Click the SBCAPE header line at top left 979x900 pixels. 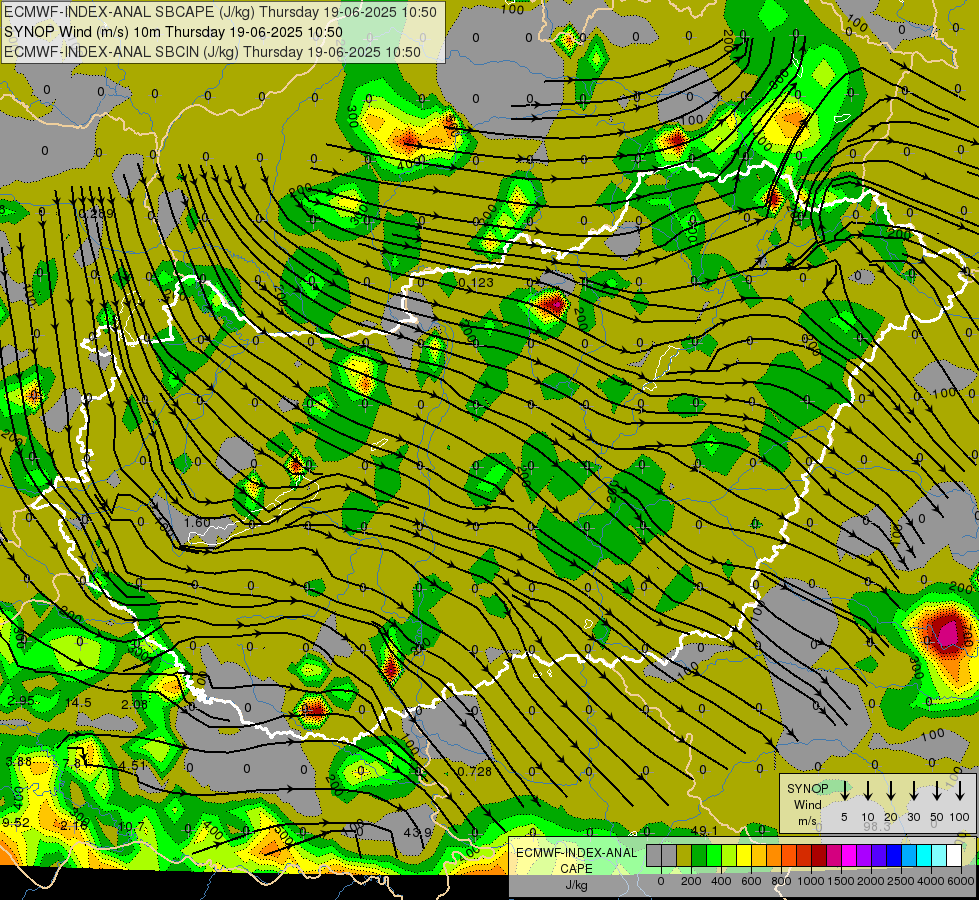click(x=220, y=12)
